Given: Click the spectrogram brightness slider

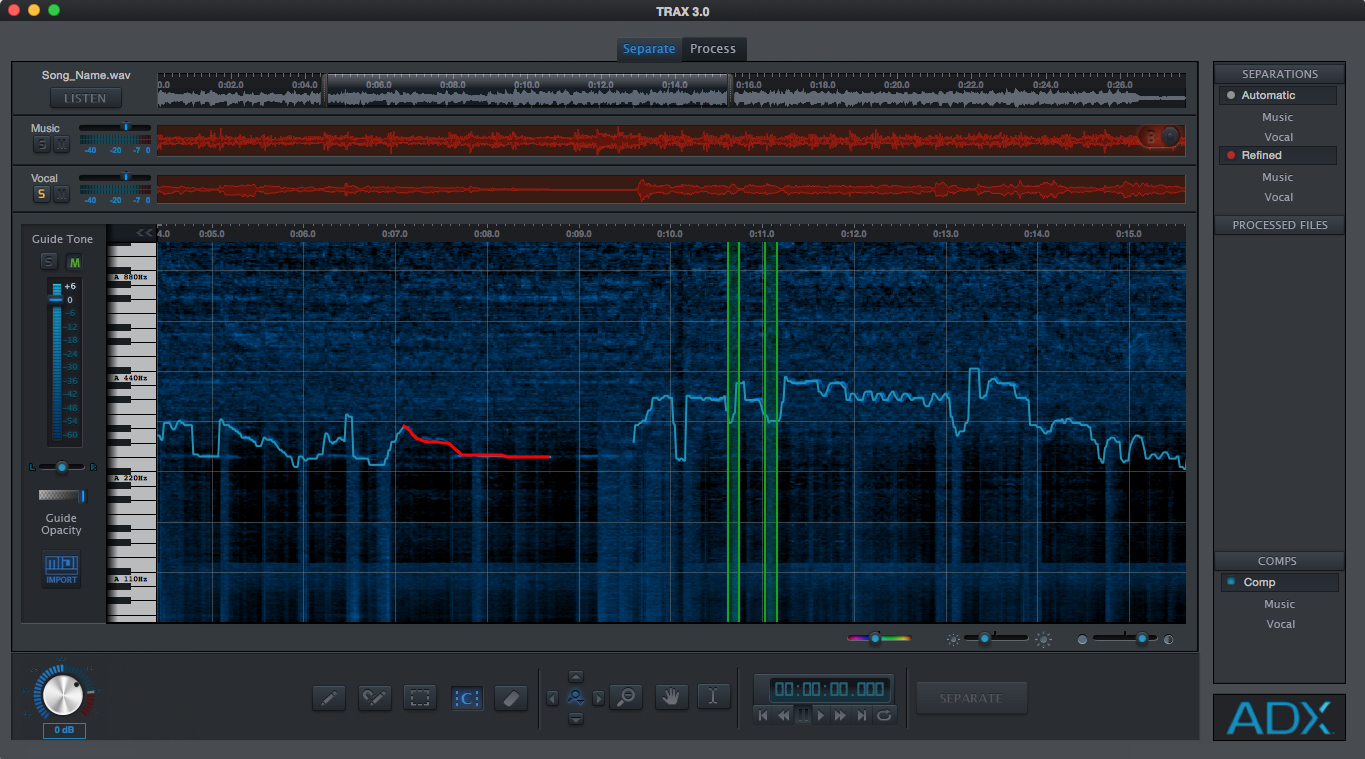Looking at the screenshot, I should [x=996, y=638].
